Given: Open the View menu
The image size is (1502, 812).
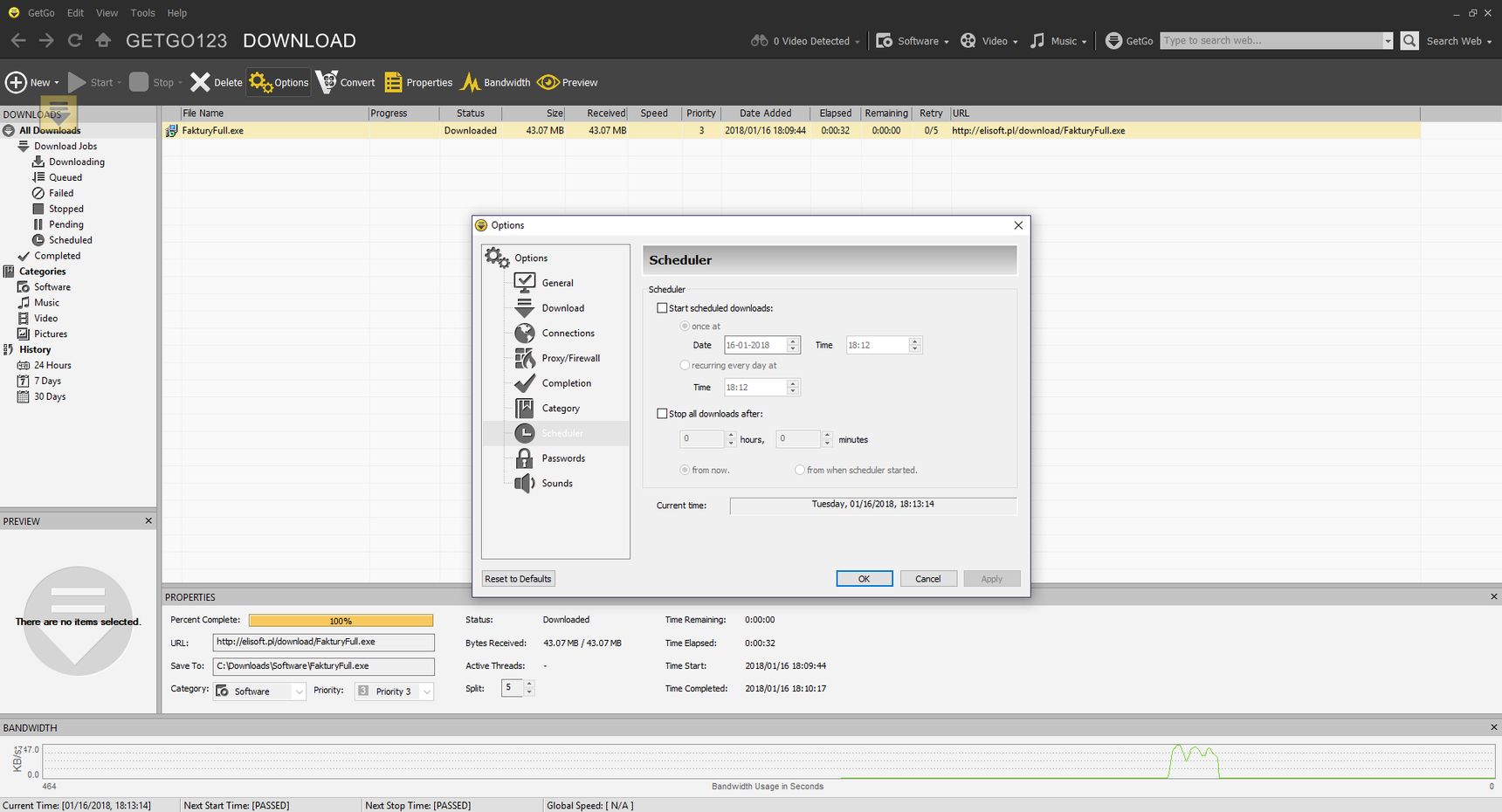Looking at the screenshot, I should 107,13.
